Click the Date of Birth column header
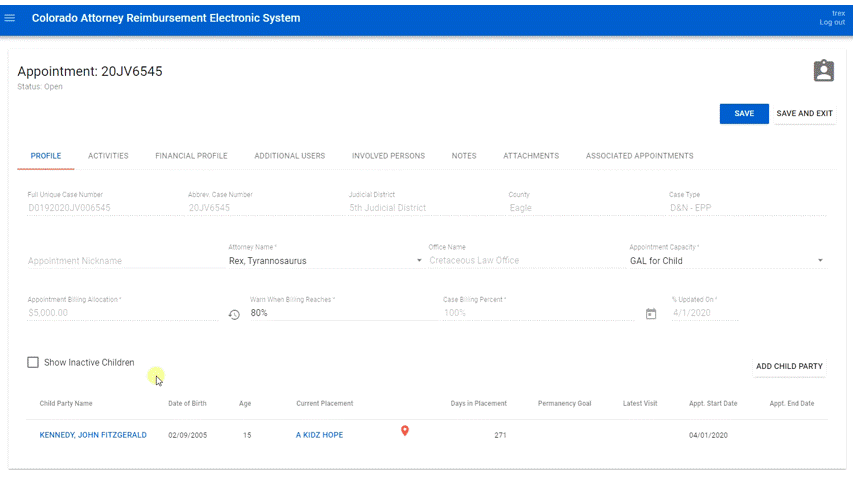Image resolution: width=853 pixels, height=480 pixels. pyautogui.click(x=187, y=403)
